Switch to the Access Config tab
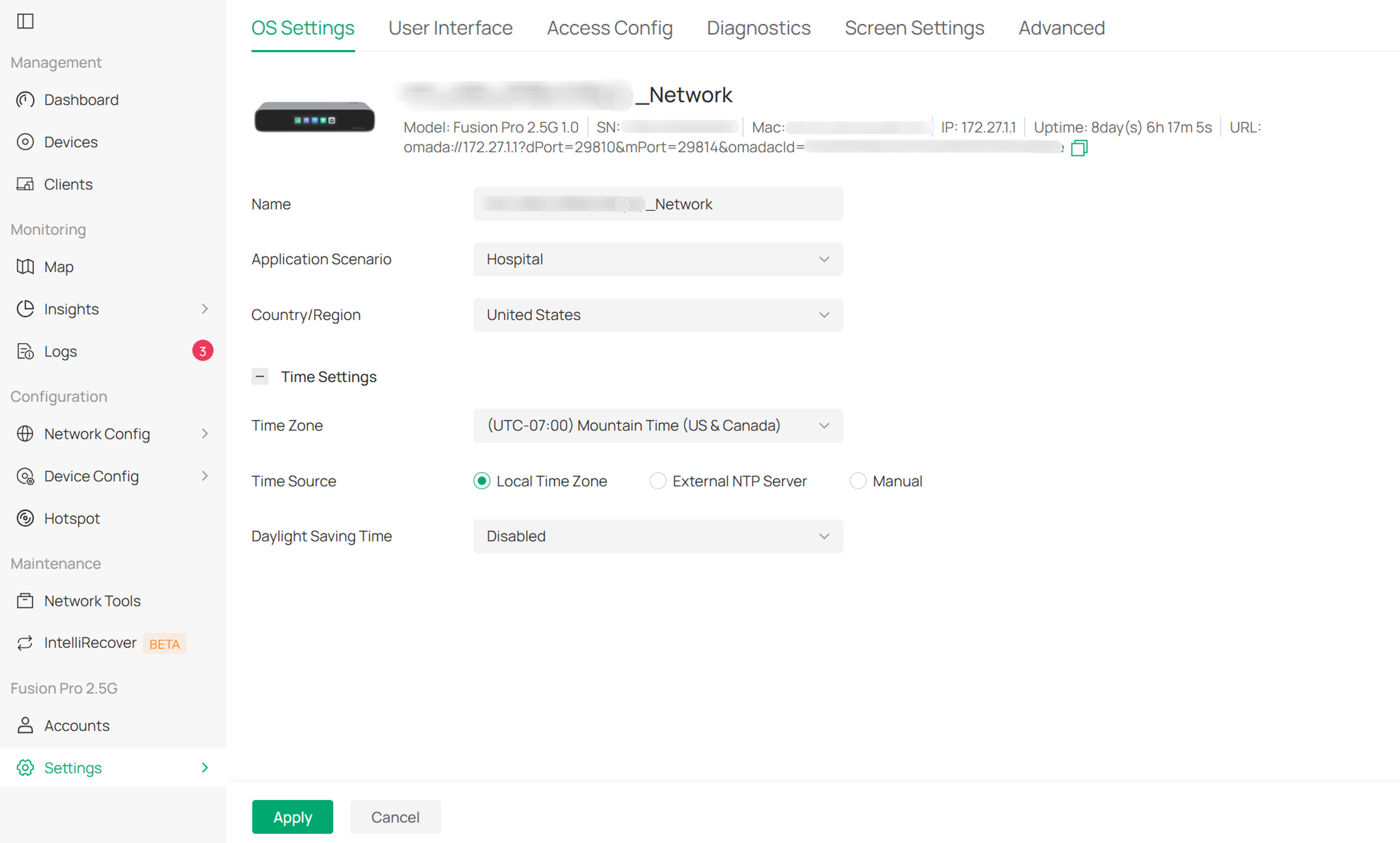The width and height of the screenshot is (1400, 843). (610, 28)
